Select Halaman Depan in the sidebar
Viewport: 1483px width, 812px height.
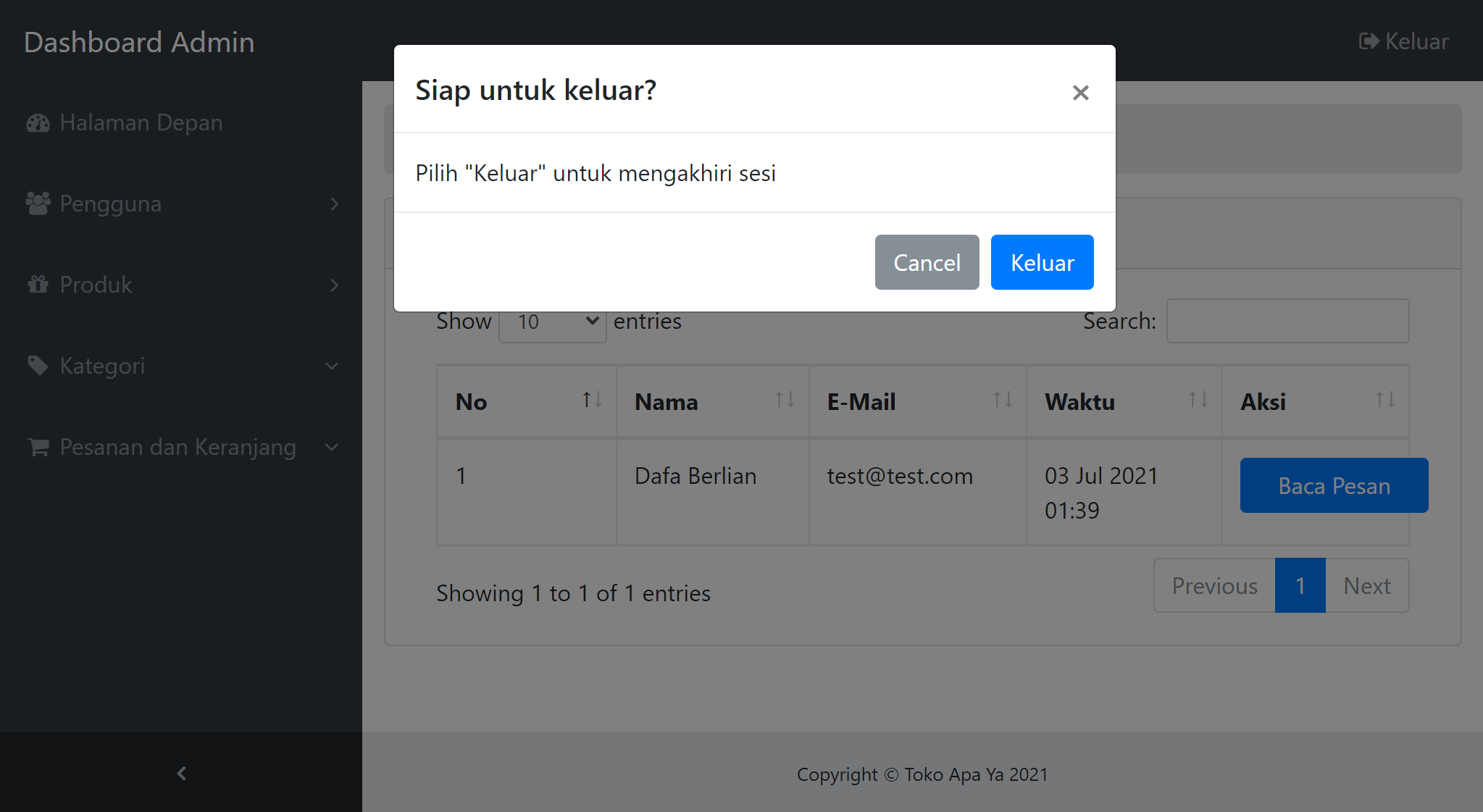point(140,123)
